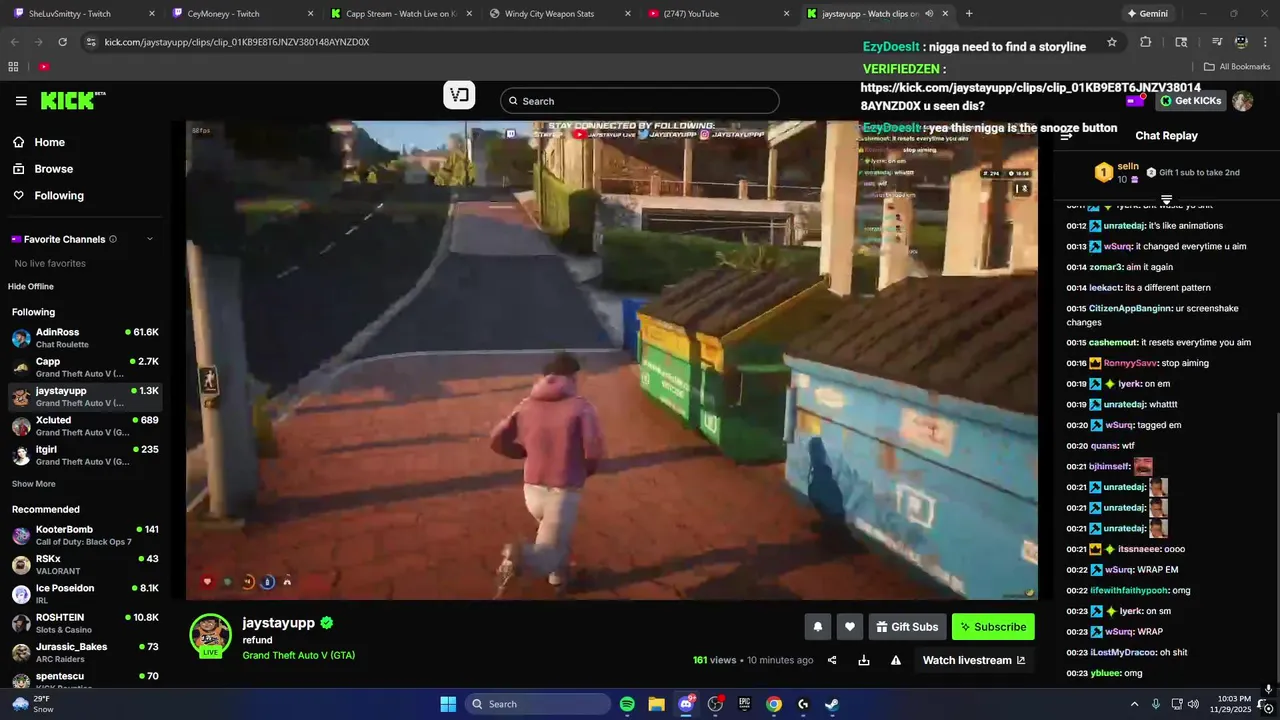
Task: Open the Chrome three-dot menu
Action: point(1265,42)
